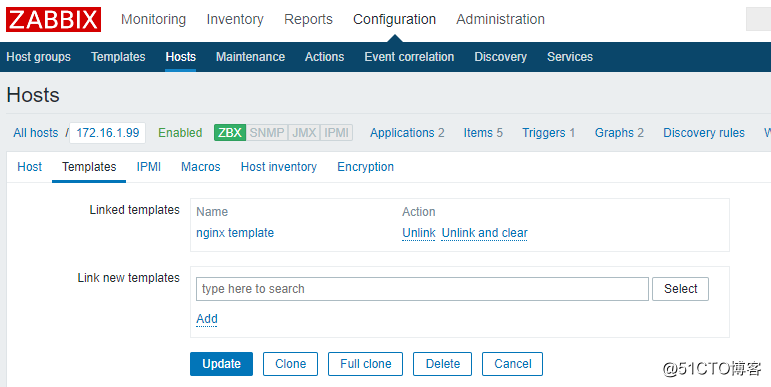Click the ZABBIX logo
This screenshot has width=771, height=387.
tap(53, 19)
